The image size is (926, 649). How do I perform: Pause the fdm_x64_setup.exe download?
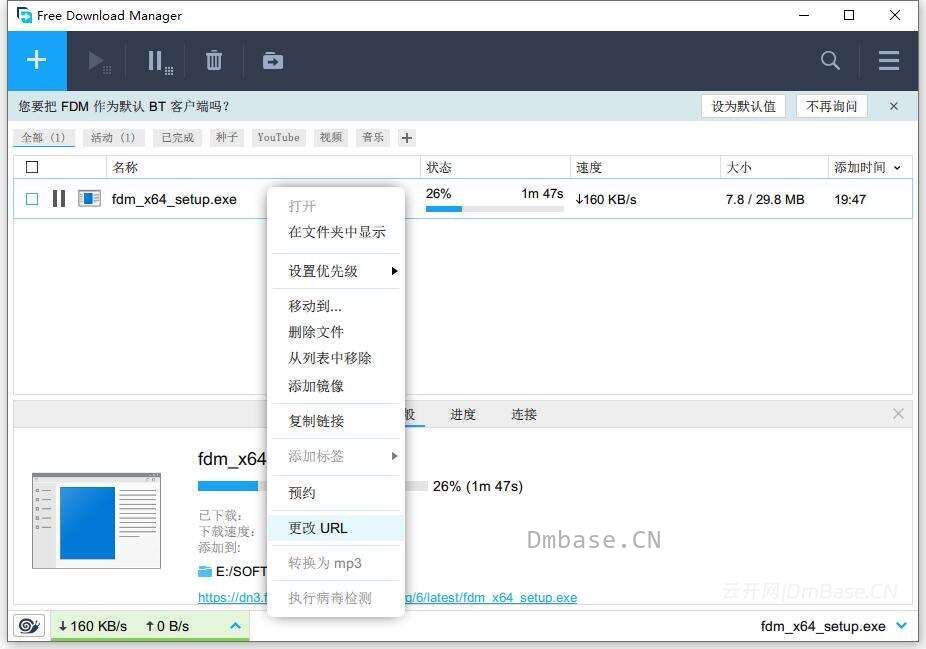pyautogui.click(x=58, y=198)
